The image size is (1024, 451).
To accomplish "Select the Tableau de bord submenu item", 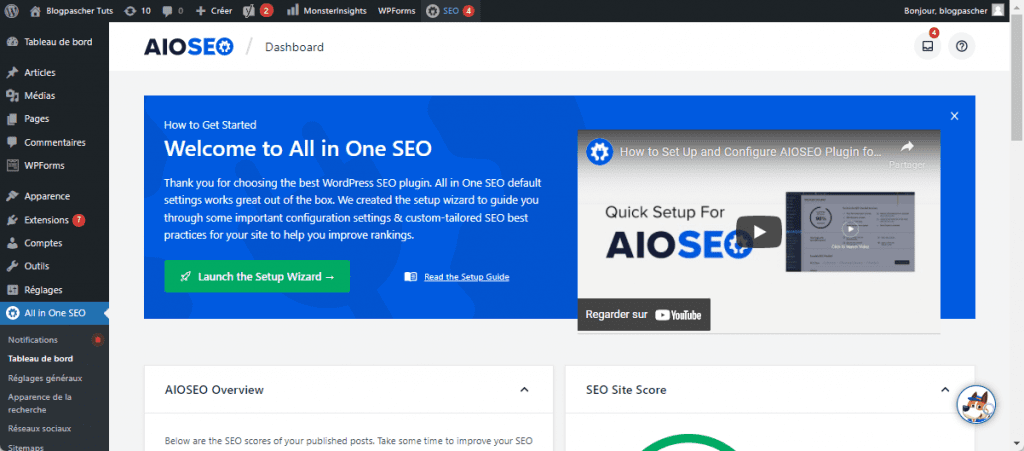I will pos(40,359).
